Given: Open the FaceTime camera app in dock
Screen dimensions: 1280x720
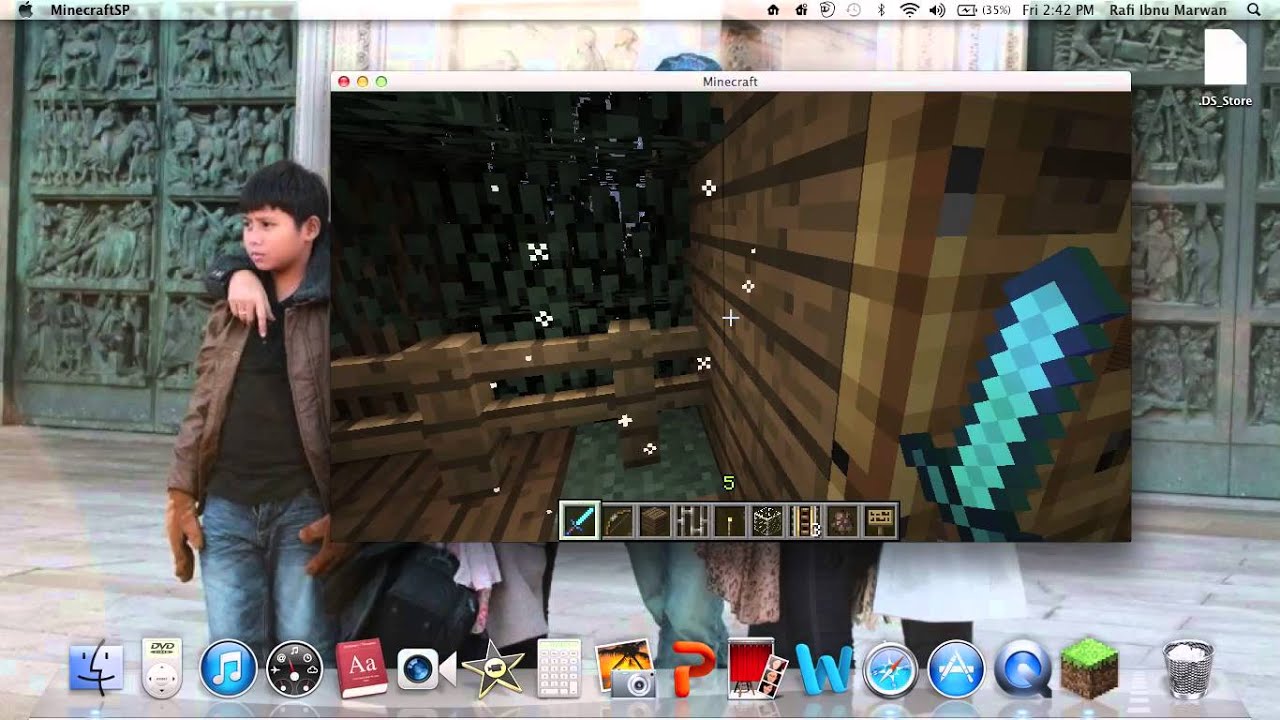Looking at the screenshot, I should pyautogui.click(x=426, y=669).
